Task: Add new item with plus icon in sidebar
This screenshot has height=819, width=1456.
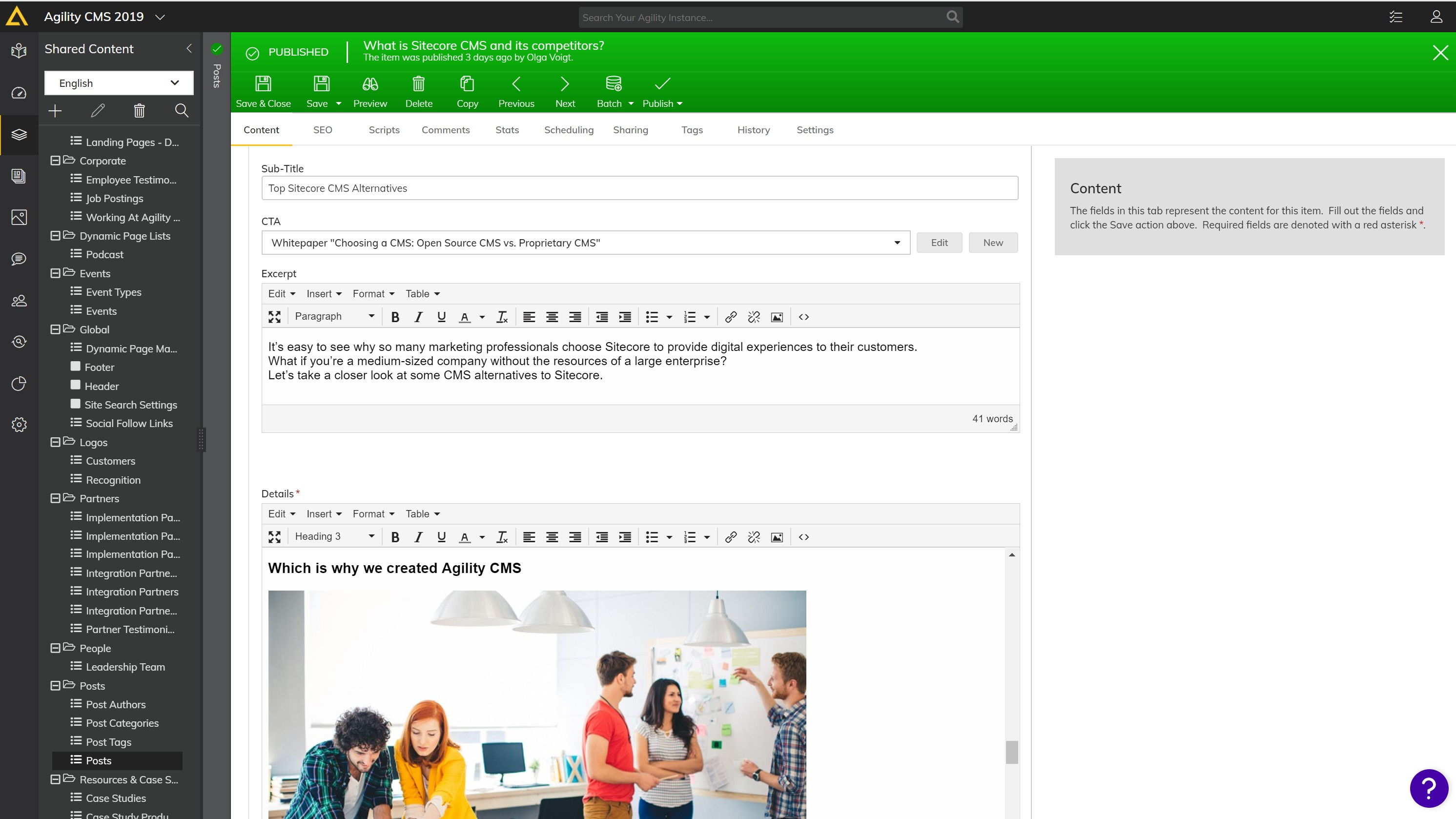Action: click(x=55, y=111)
